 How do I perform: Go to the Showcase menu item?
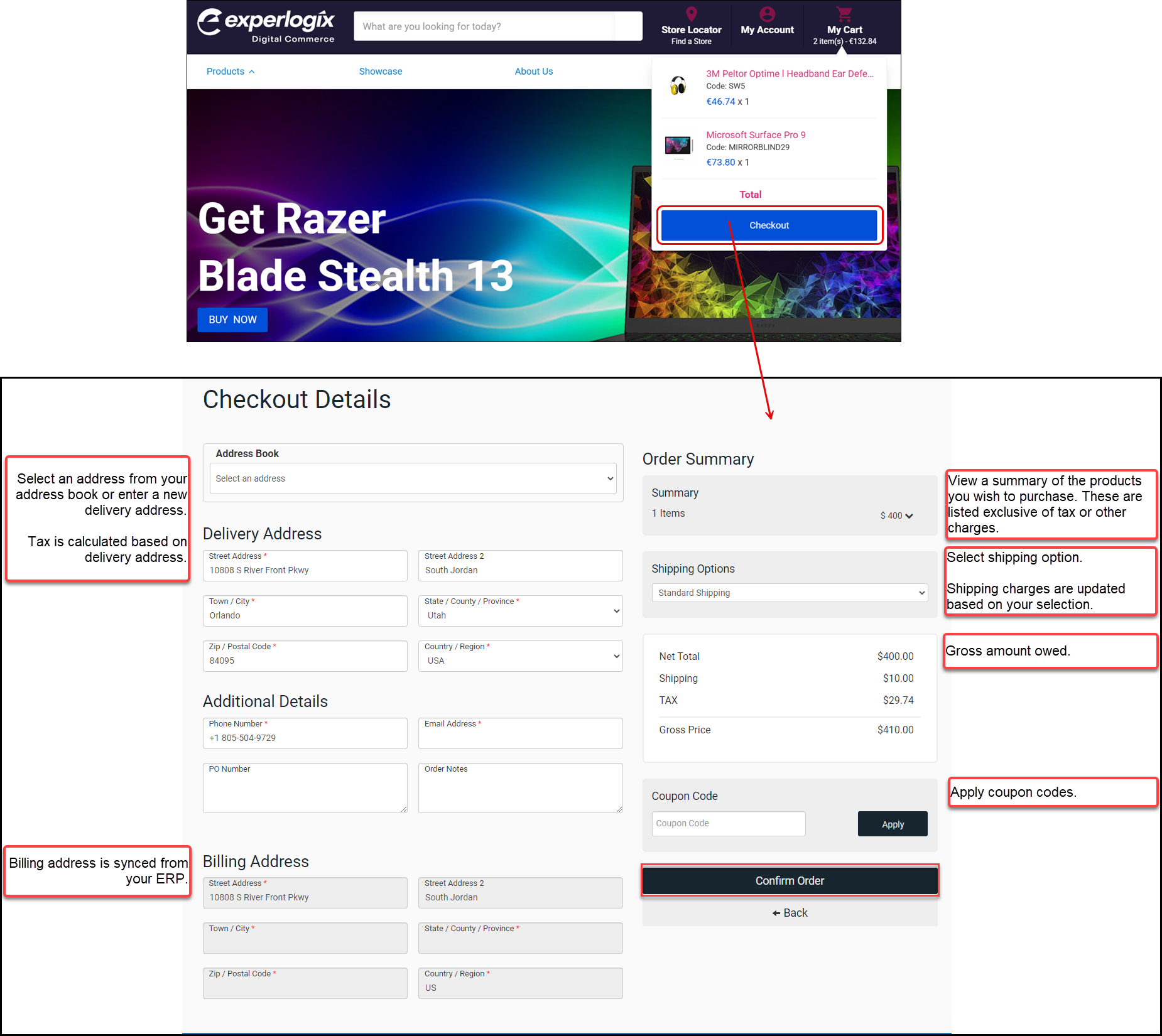point(381,72)
